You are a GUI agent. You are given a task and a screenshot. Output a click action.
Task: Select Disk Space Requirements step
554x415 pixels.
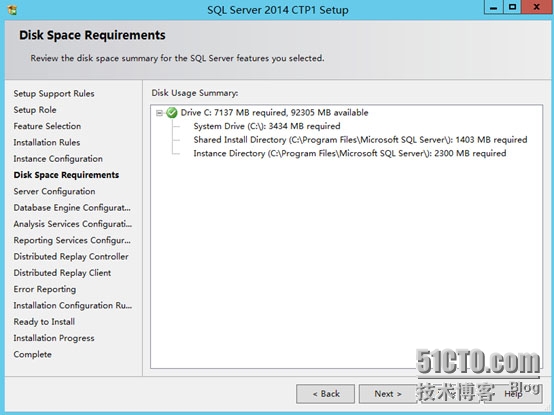(x=66, y=175)
